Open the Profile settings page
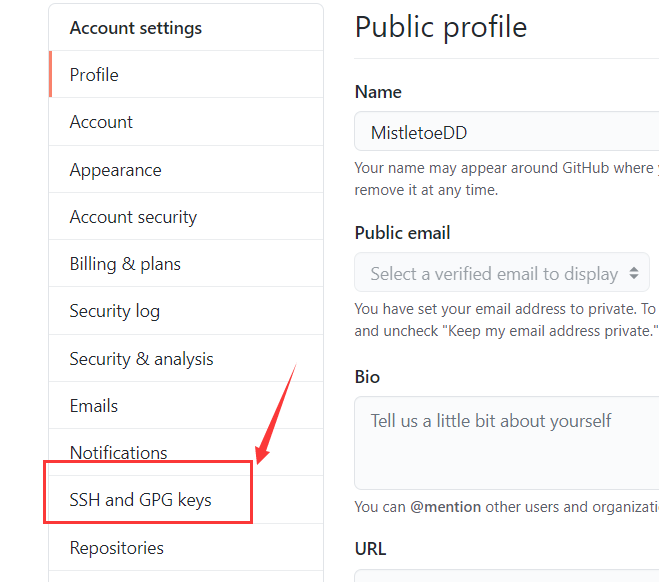This screenshot has width=659, height=582. click(x=94, y=75)
